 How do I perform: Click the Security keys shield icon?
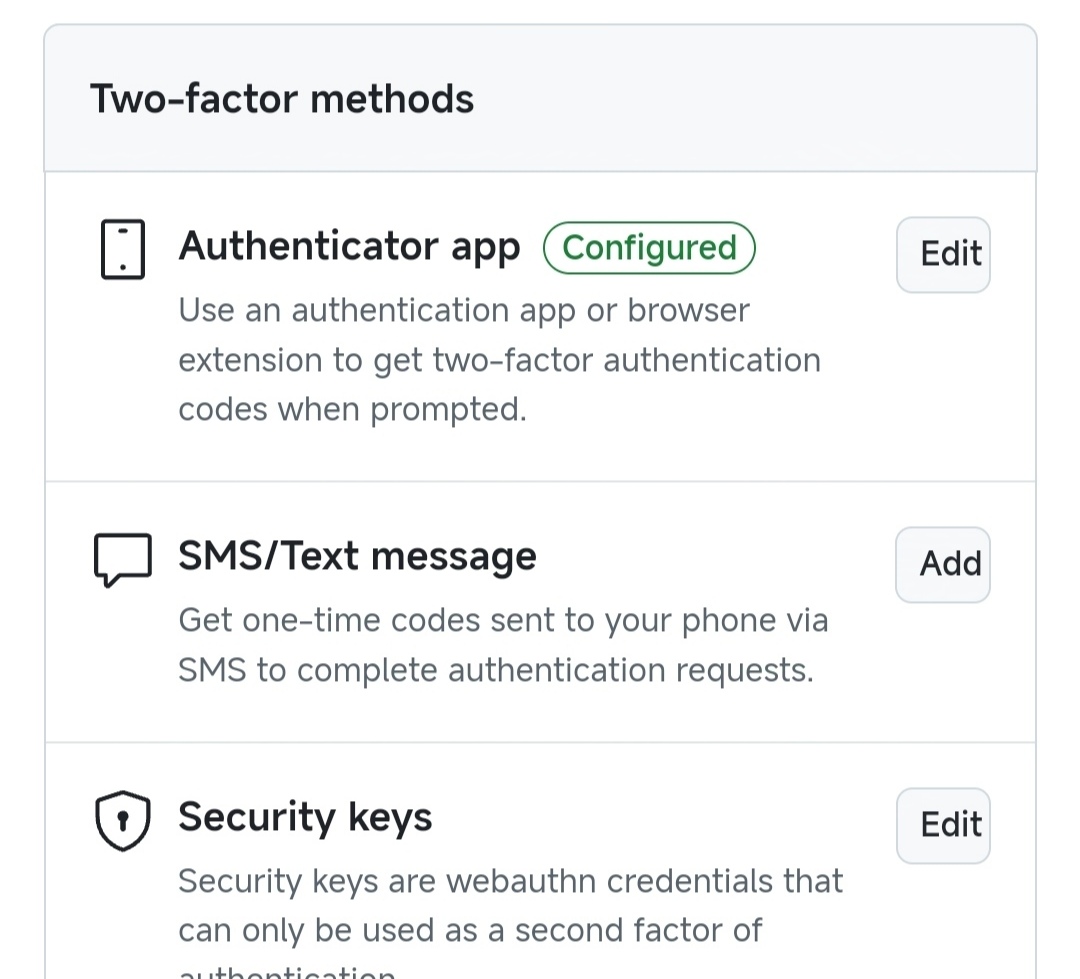click(x=123, y=821)
